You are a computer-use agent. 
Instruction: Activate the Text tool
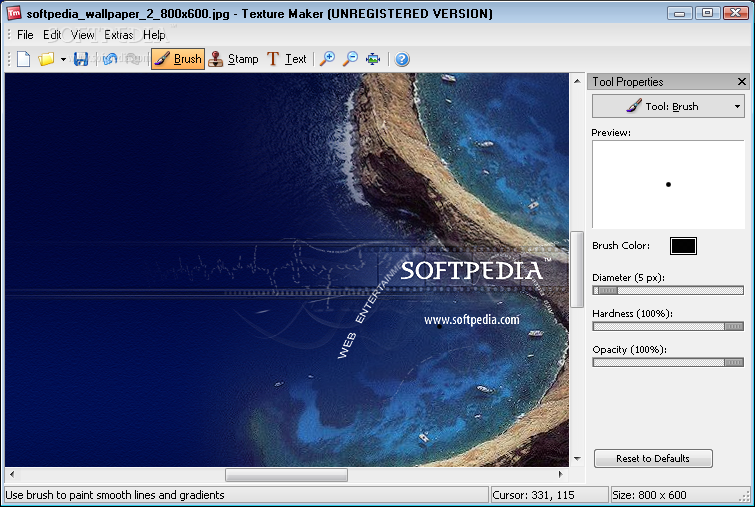[286, 59]
